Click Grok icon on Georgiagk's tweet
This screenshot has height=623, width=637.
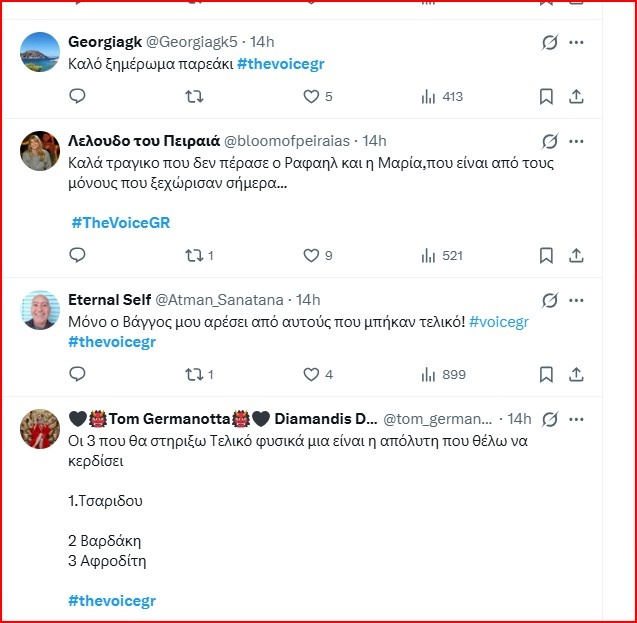[548, 42]
